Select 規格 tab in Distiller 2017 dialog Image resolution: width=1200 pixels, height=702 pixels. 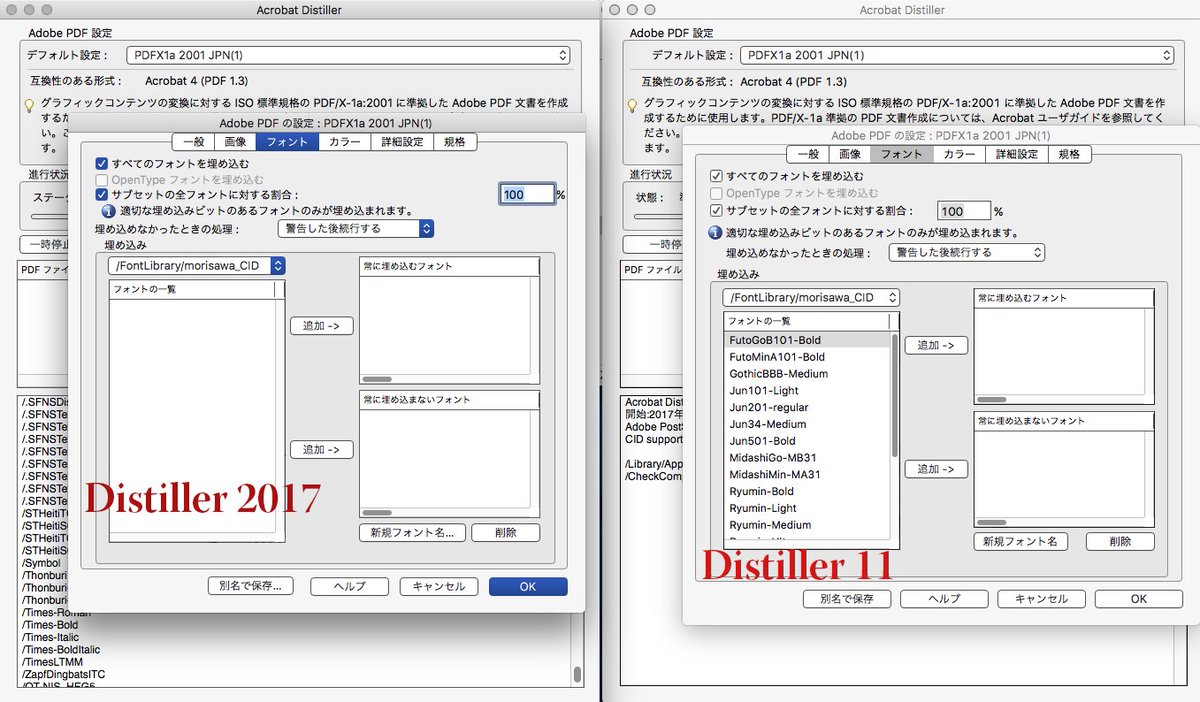click(x=455, y=142)
